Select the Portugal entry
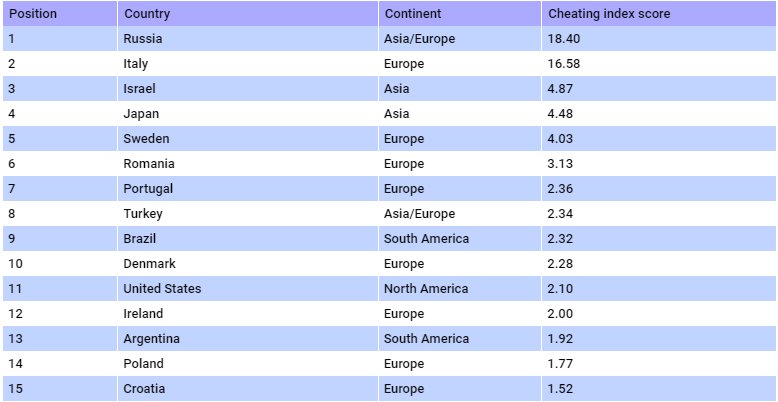Viewport: 778px width, 402px height. click(x=148, y=189)
